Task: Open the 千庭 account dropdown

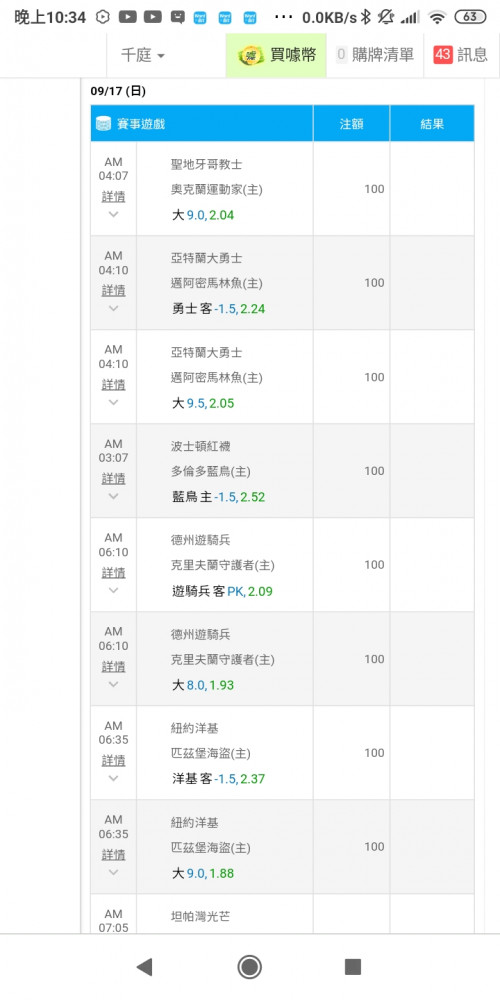Action: point(143,55)
